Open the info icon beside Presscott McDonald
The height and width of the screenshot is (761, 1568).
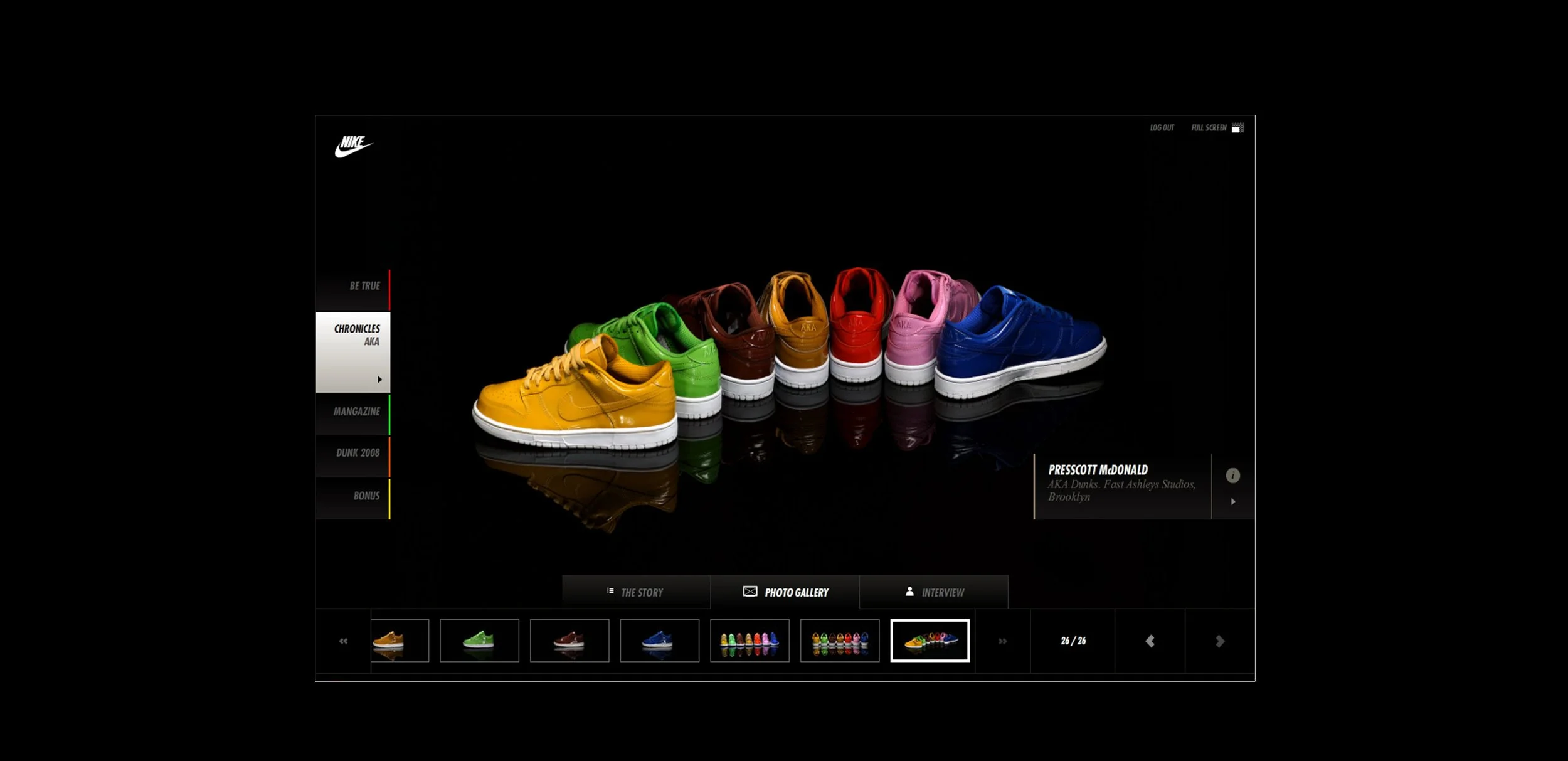(x=1232, y=476)
